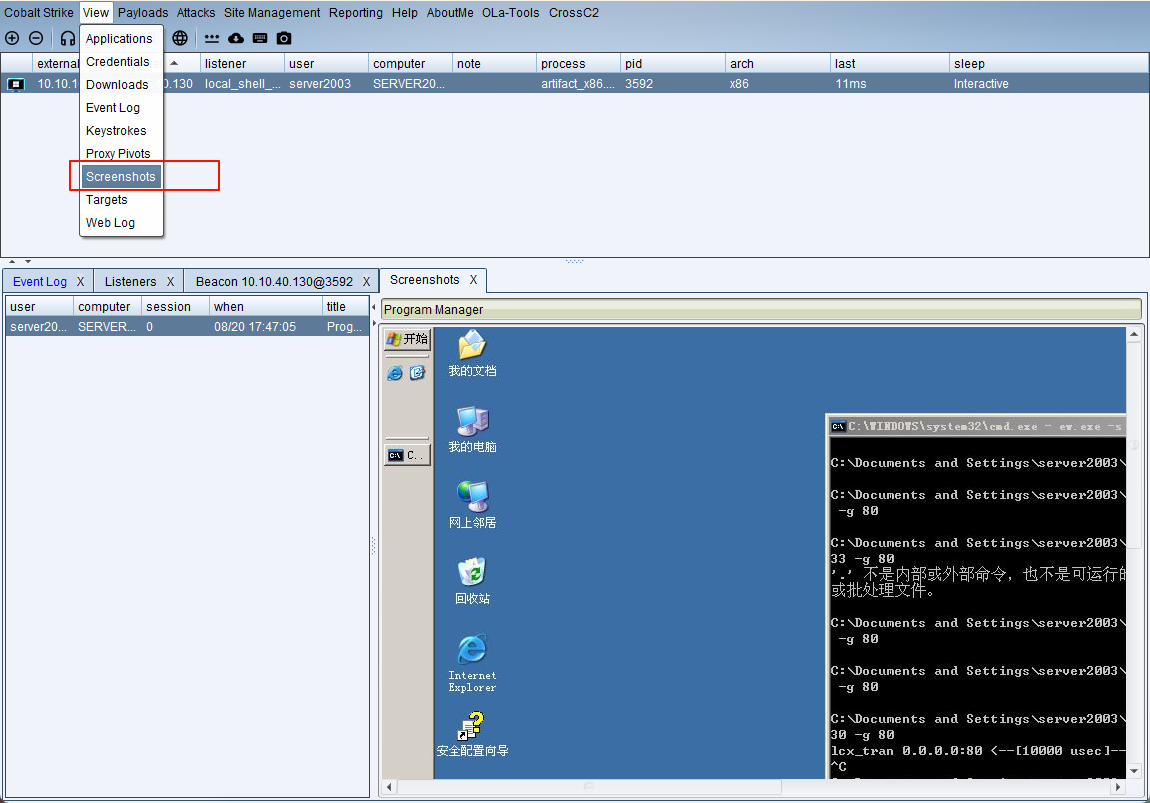Screen dimensions: 1150x803
Task: Select the beacon session computer icon
Action: (x=15, y=84)
